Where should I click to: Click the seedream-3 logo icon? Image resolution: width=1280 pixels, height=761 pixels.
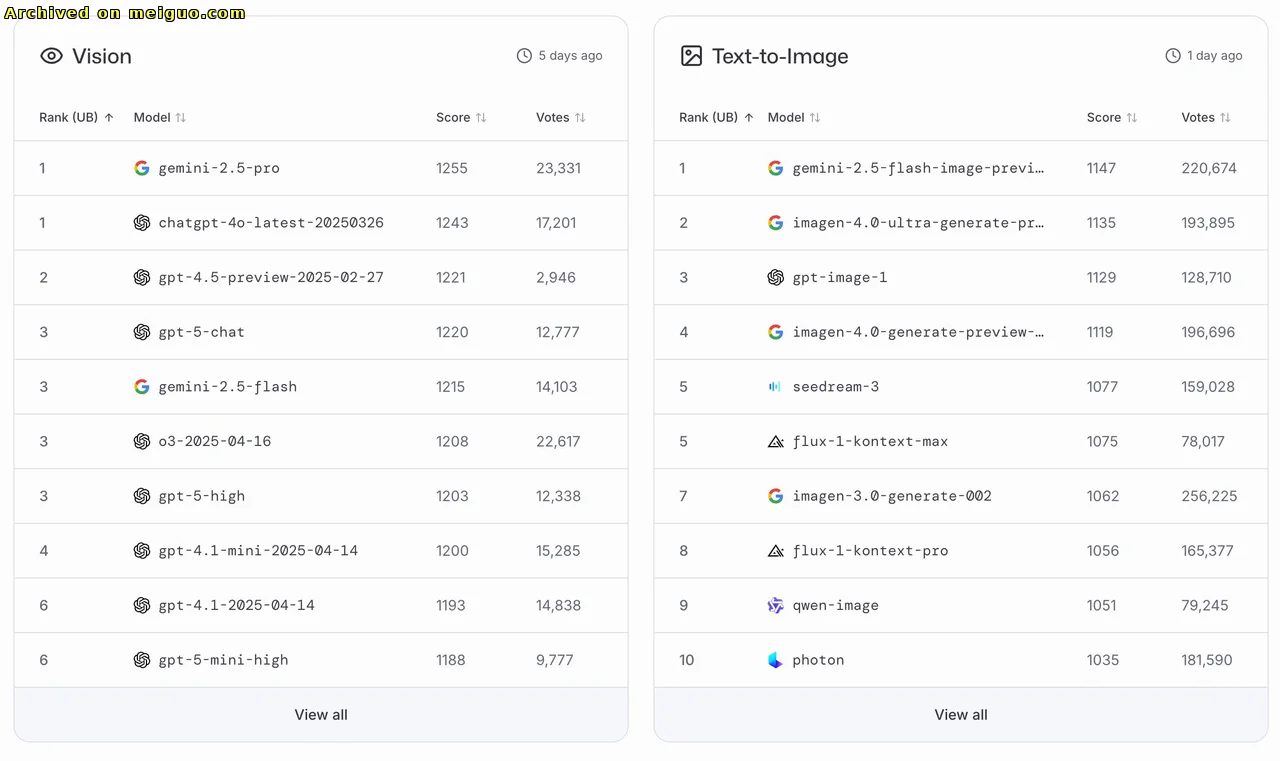776,387
